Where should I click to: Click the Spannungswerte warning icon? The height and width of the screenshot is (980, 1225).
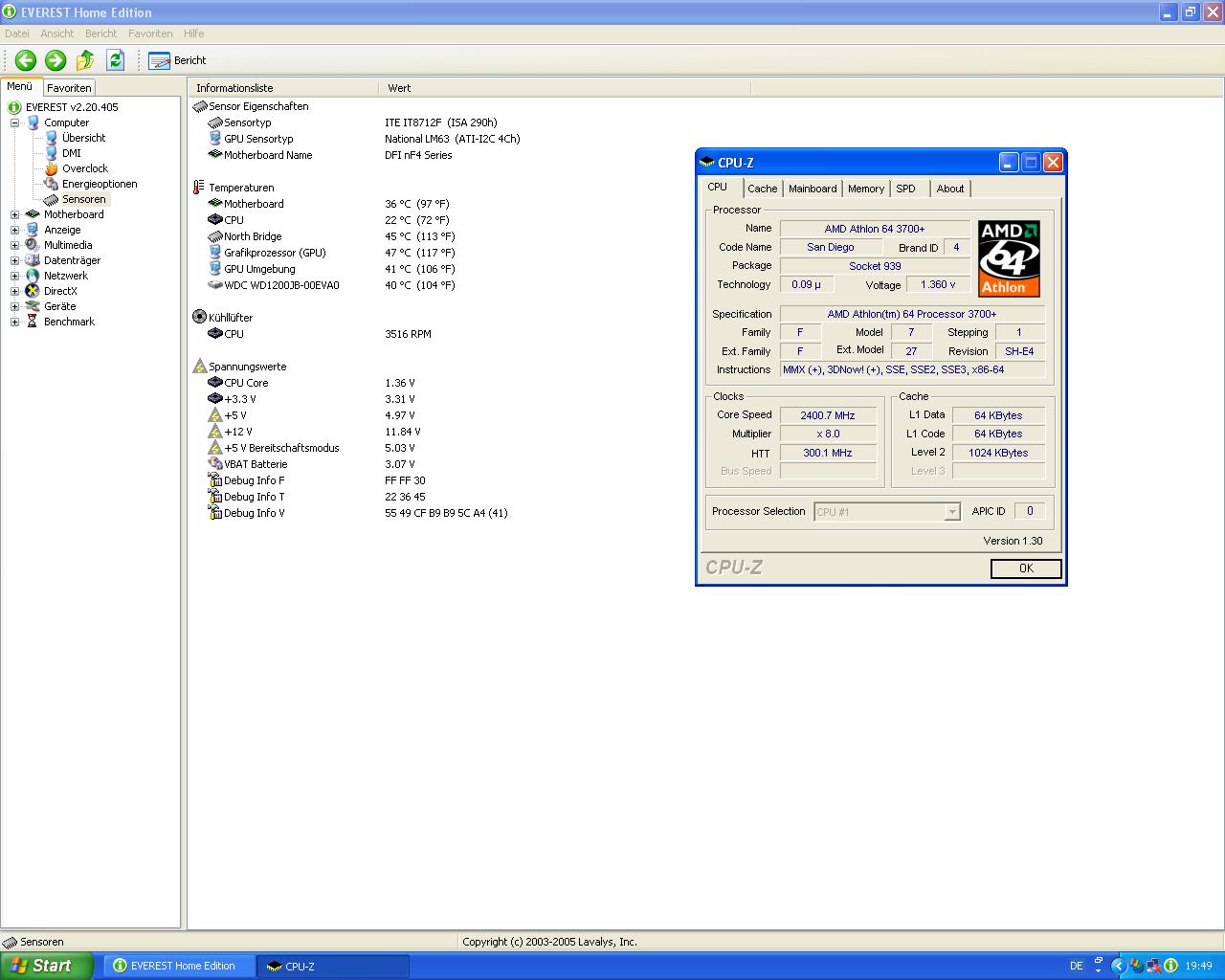[x=199, y=367]
